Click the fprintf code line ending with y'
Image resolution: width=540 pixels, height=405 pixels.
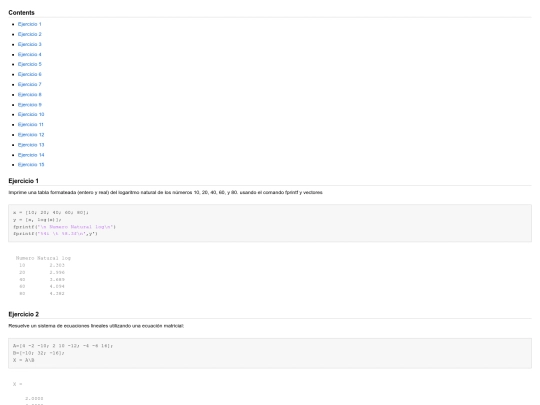55,233
